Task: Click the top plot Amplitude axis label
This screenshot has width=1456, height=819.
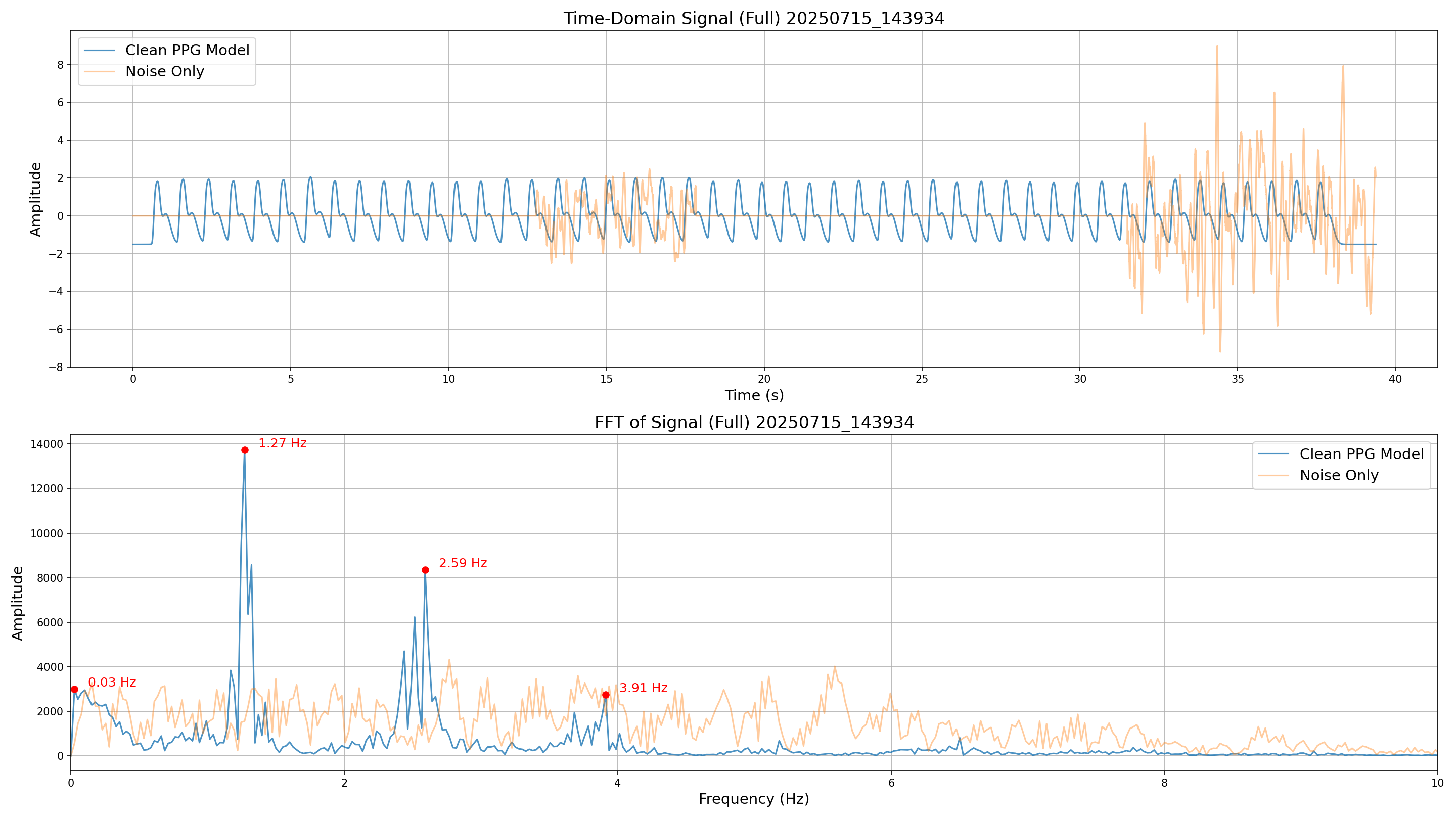Action: [x=35, y=199]
